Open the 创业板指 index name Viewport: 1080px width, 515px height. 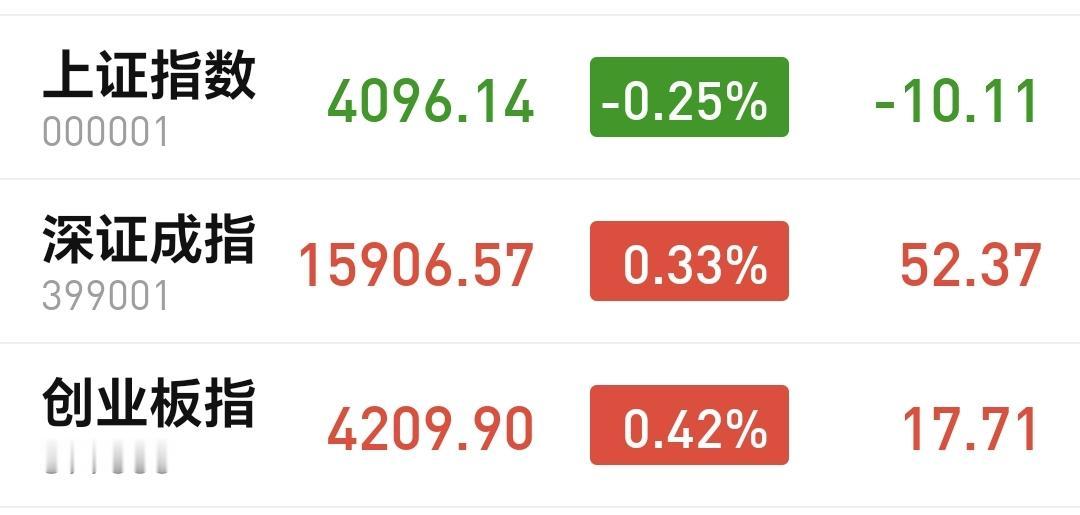point(149,403)
